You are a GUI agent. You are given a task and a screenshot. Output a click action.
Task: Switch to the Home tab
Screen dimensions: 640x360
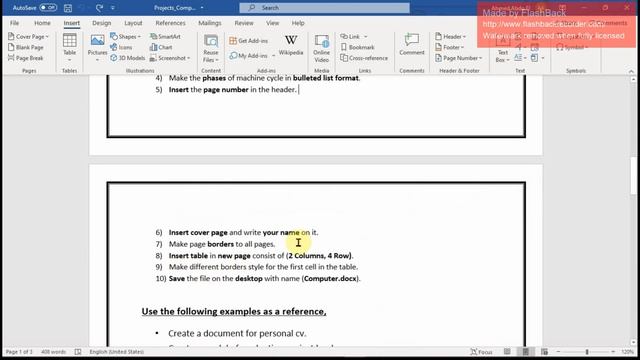[x=42, y=23]
